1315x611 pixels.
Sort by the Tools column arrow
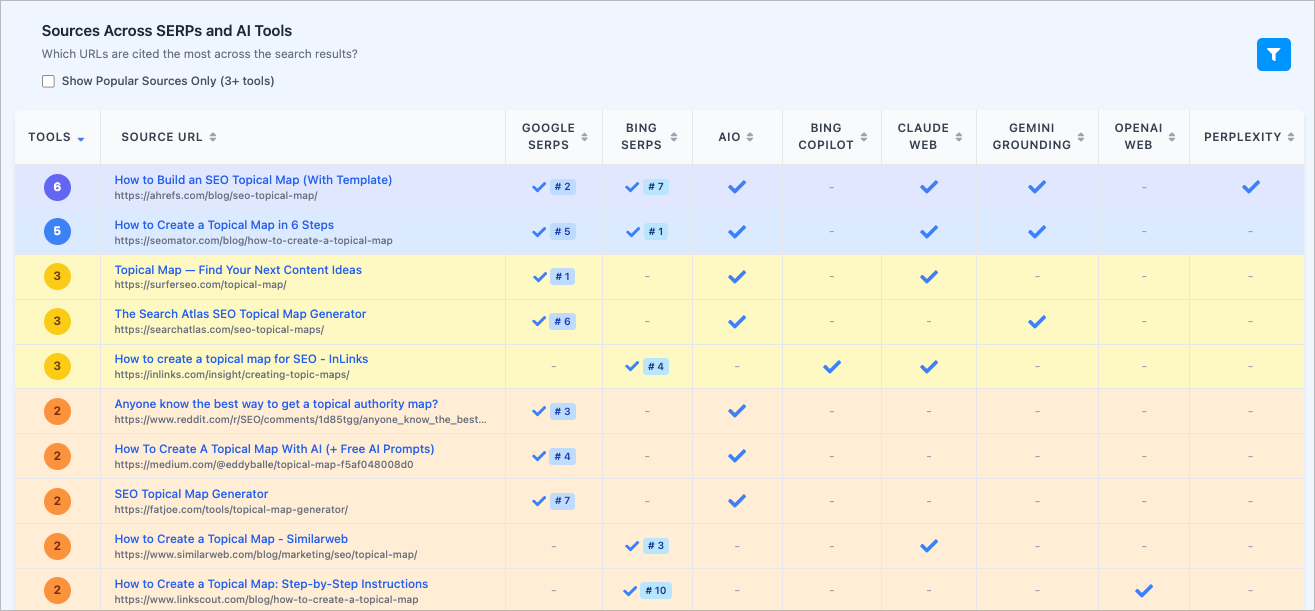81,138
